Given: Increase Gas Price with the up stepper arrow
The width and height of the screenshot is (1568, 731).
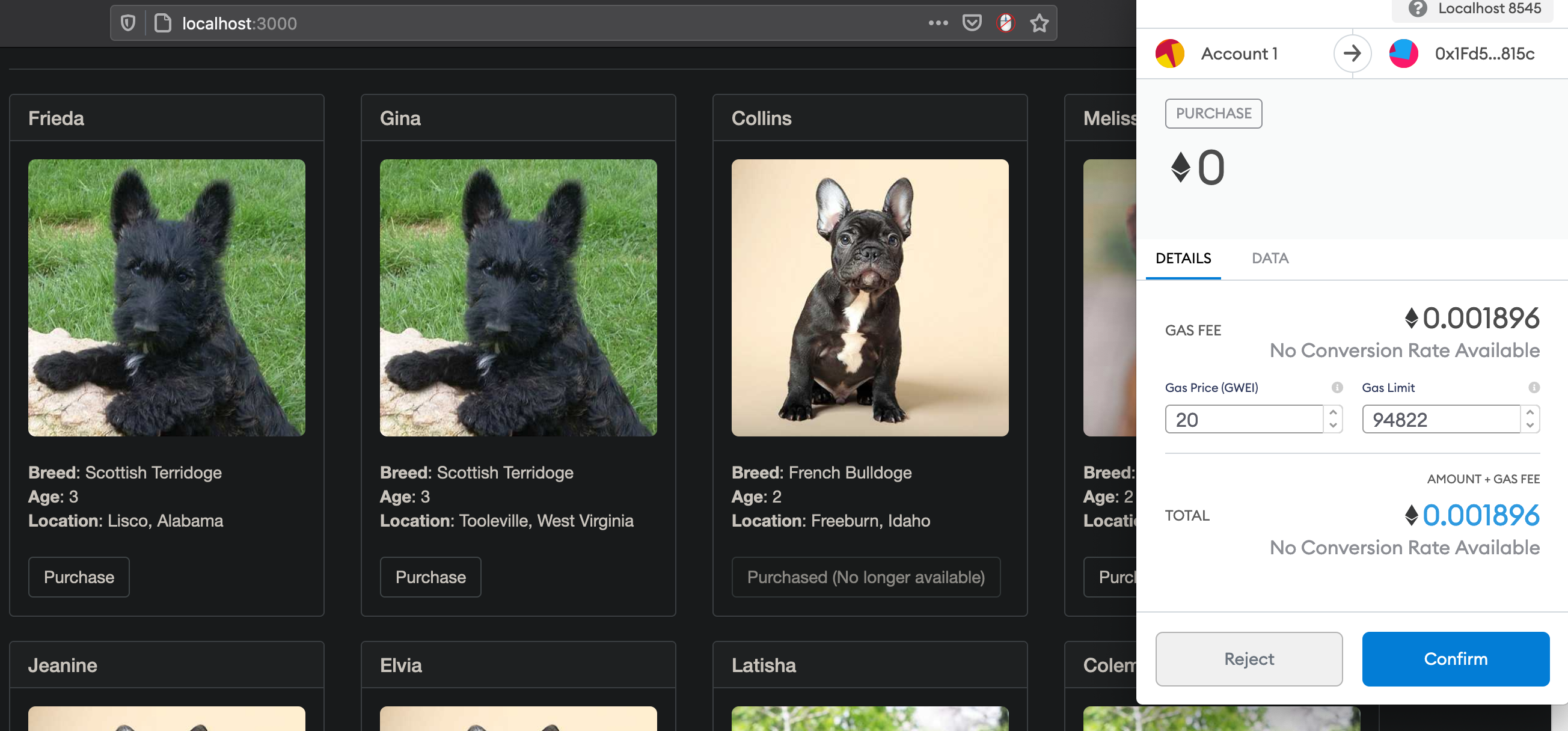Looking at the screenshot, I should [x=1333, y=412].
